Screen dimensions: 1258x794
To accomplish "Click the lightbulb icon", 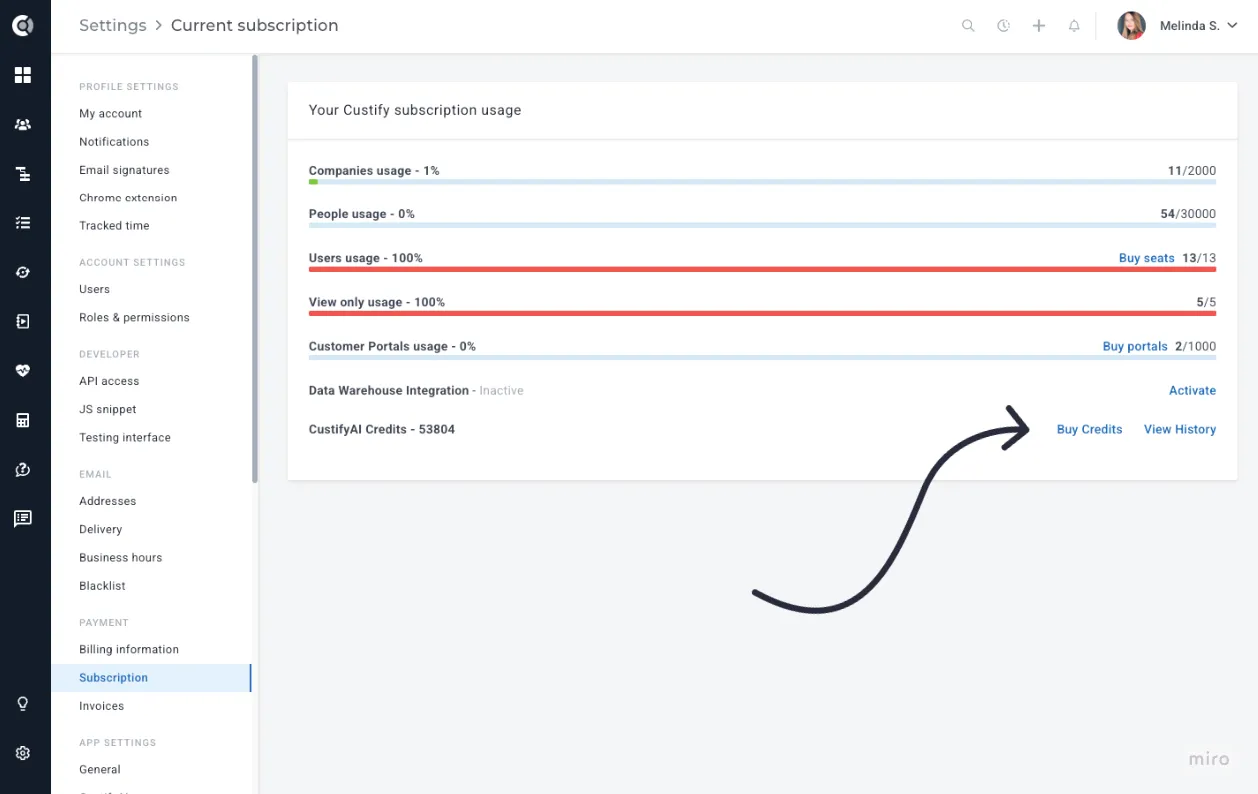I will point(23,704).
